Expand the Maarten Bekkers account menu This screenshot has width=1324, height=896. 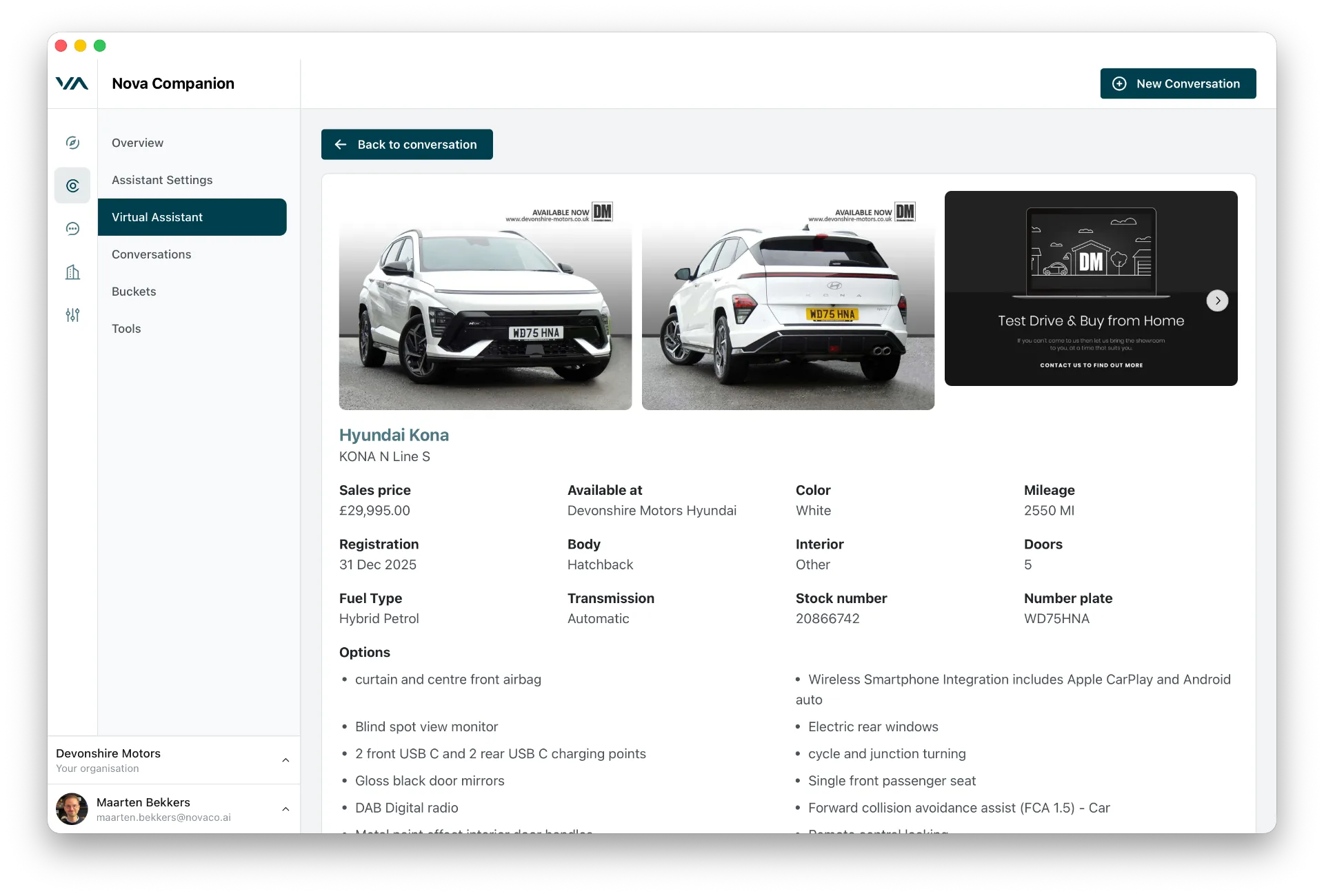coord(285,809)
